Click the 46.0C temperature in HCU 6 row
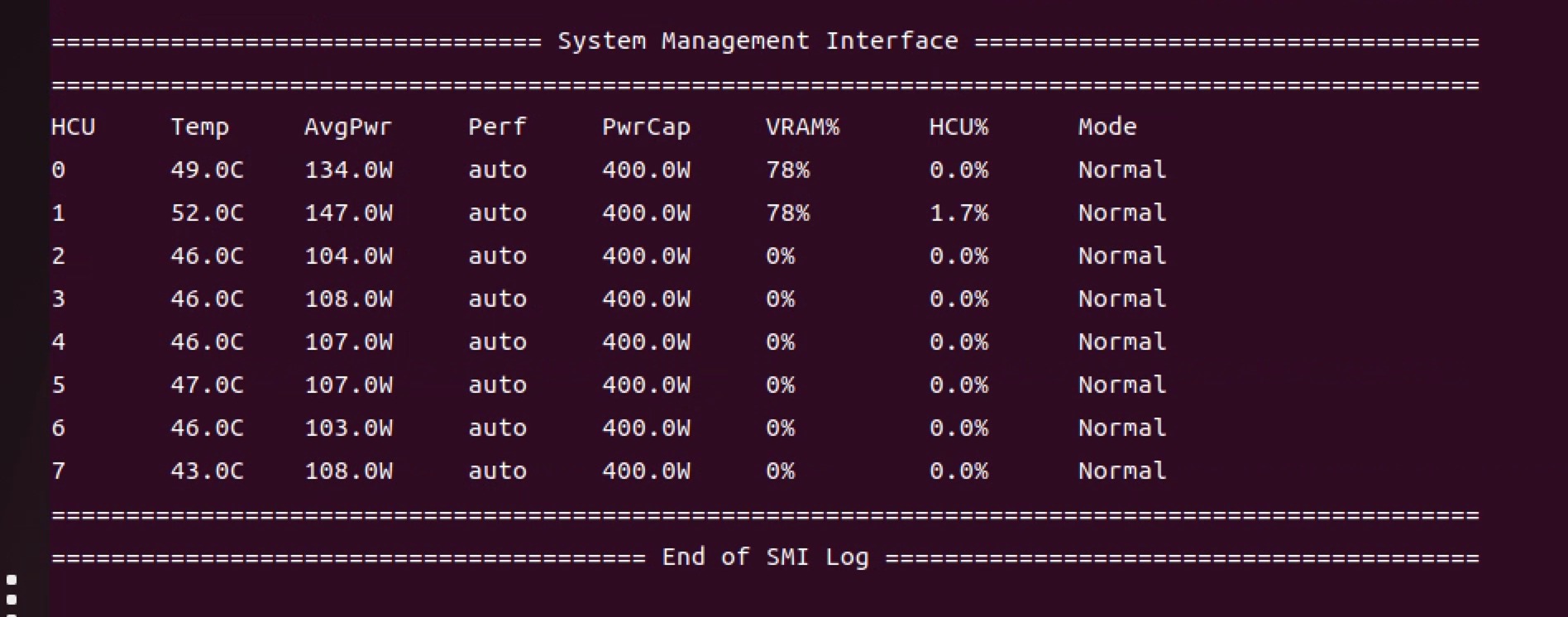The height and width of the screenshot is (617, 1568). point(207,428)
